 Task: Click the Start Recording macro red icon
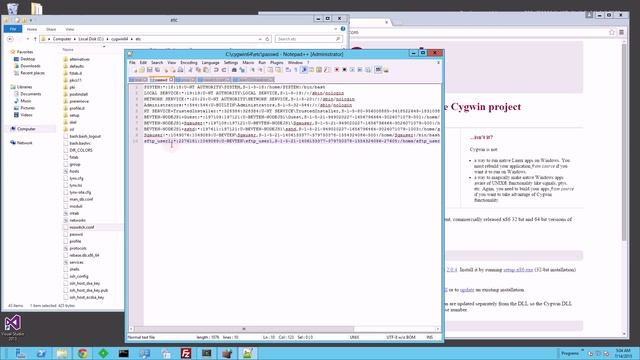pyautogui.click(x=337, y=70)
